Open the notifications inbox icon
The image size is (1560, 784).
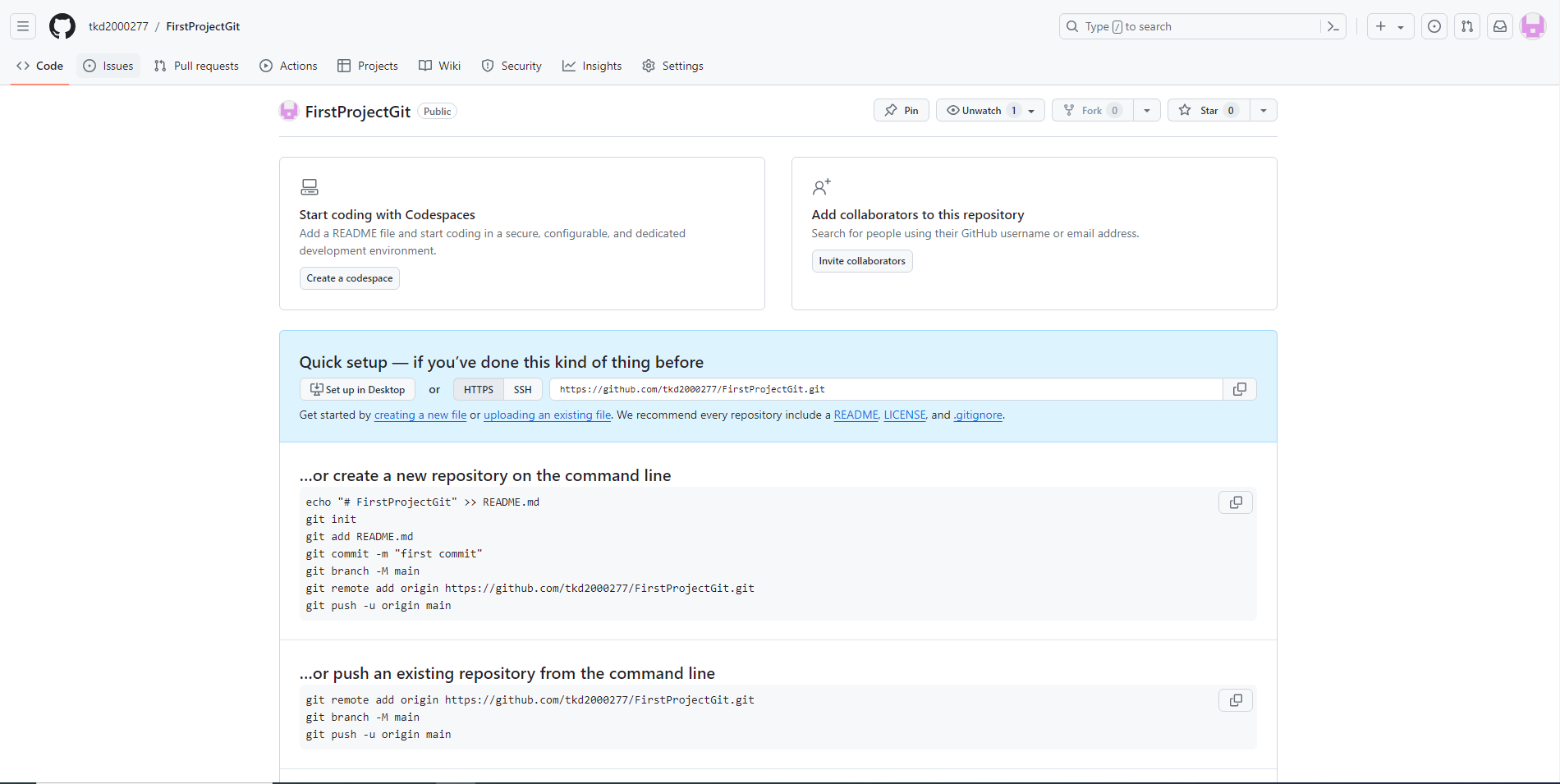point(1500,26)
